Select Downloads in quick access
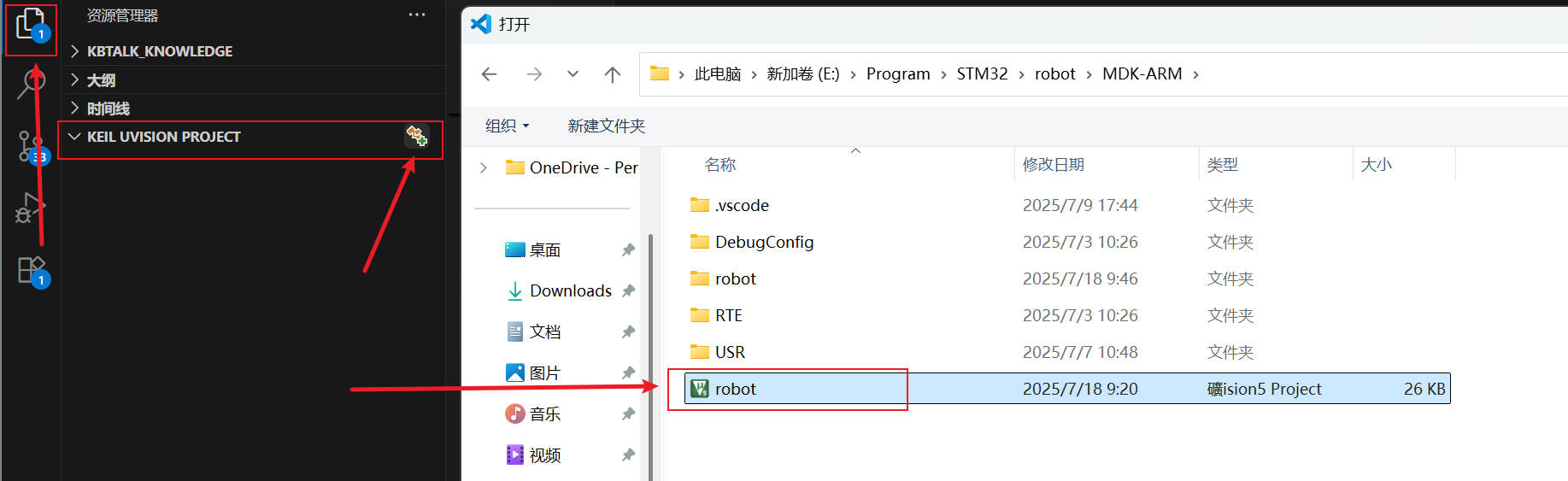Image resolution: width=1568 pixels, height=481 pixels. coord(560,290)
